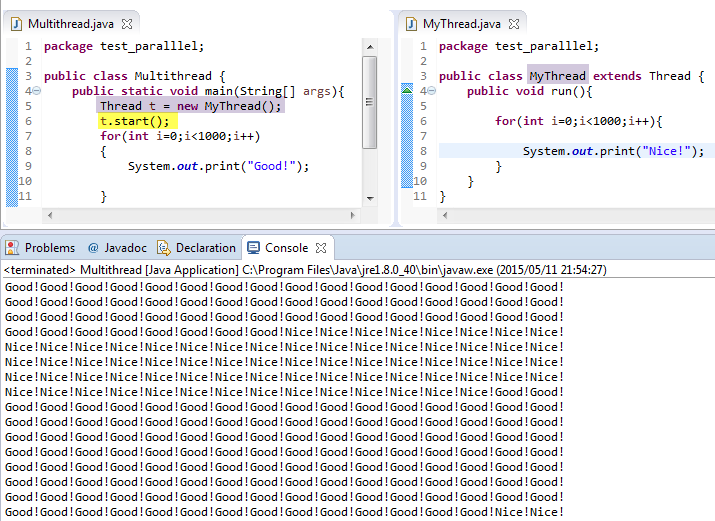
Task: Click 'package test_paralllel;' in Multithread.java
Action: tap(124, 46)
